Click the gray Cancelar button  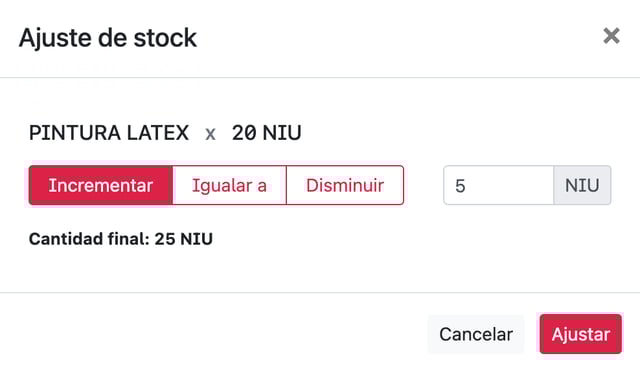coord(476,334)
